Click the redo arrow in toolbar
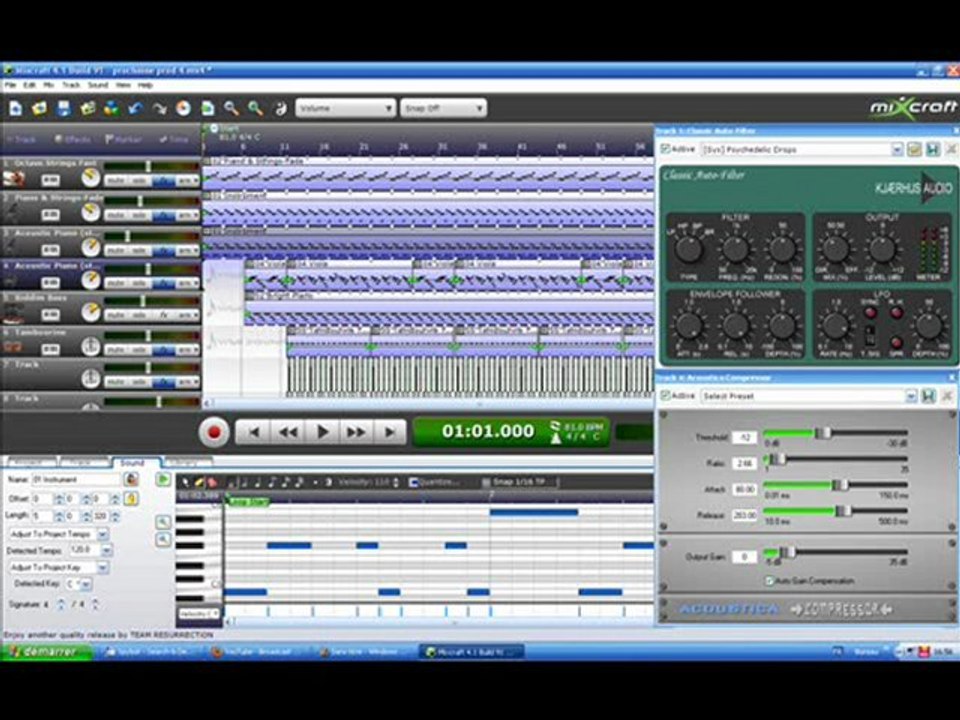This screenshot has width=960, height=720. point(159,109)
